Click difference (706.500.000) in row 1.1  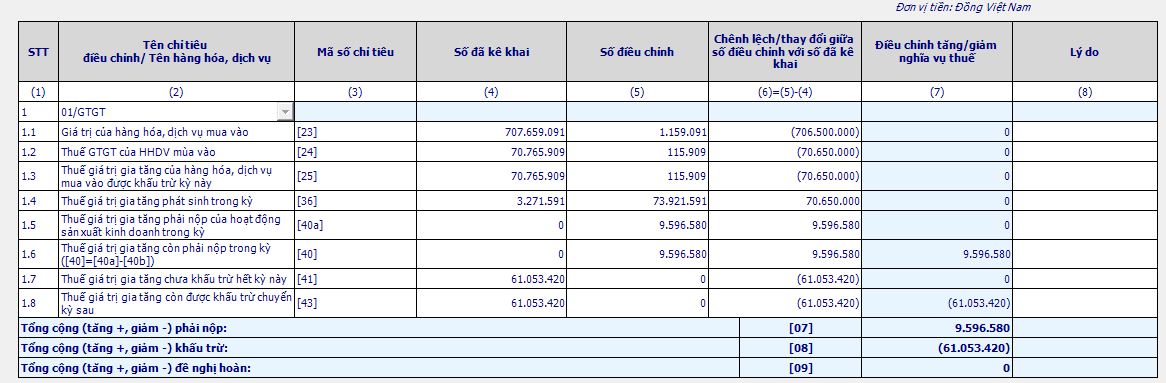click(x=785, y=132)
